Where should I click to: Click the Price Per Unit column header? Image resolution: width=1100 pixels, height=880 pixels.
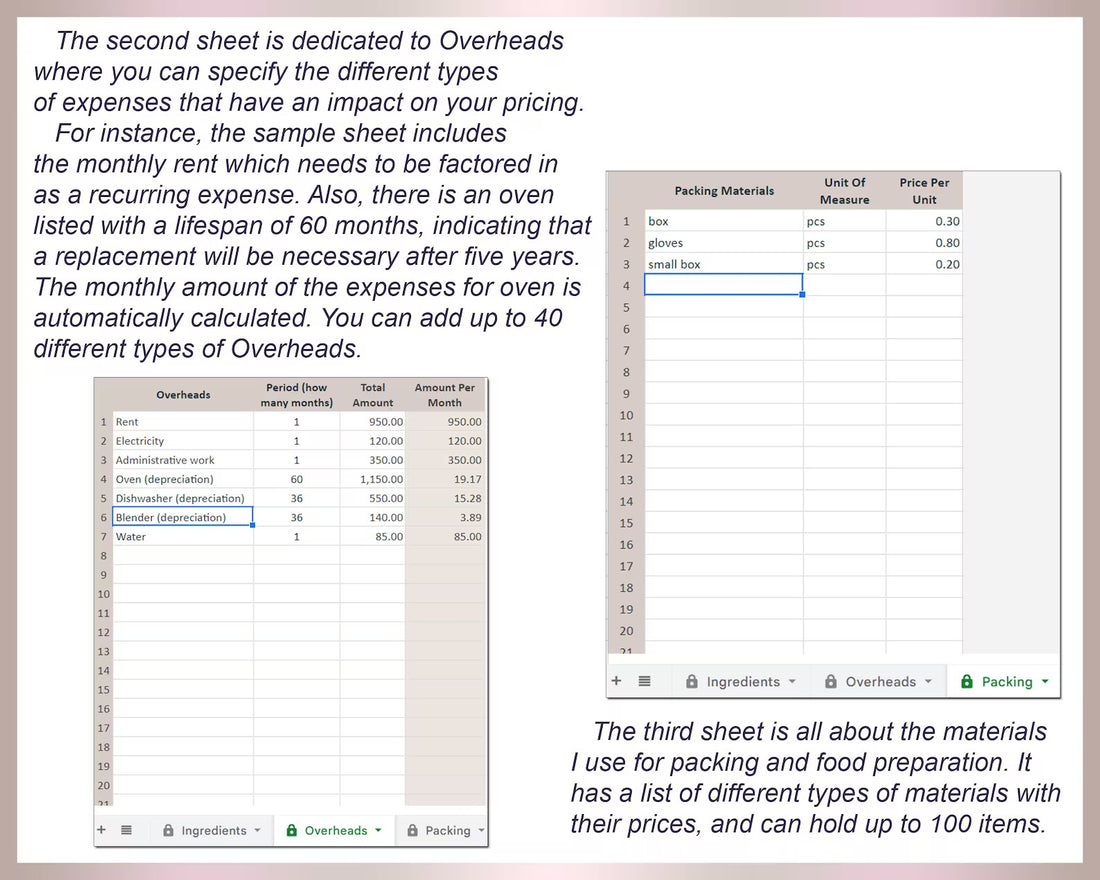[923, 190]
